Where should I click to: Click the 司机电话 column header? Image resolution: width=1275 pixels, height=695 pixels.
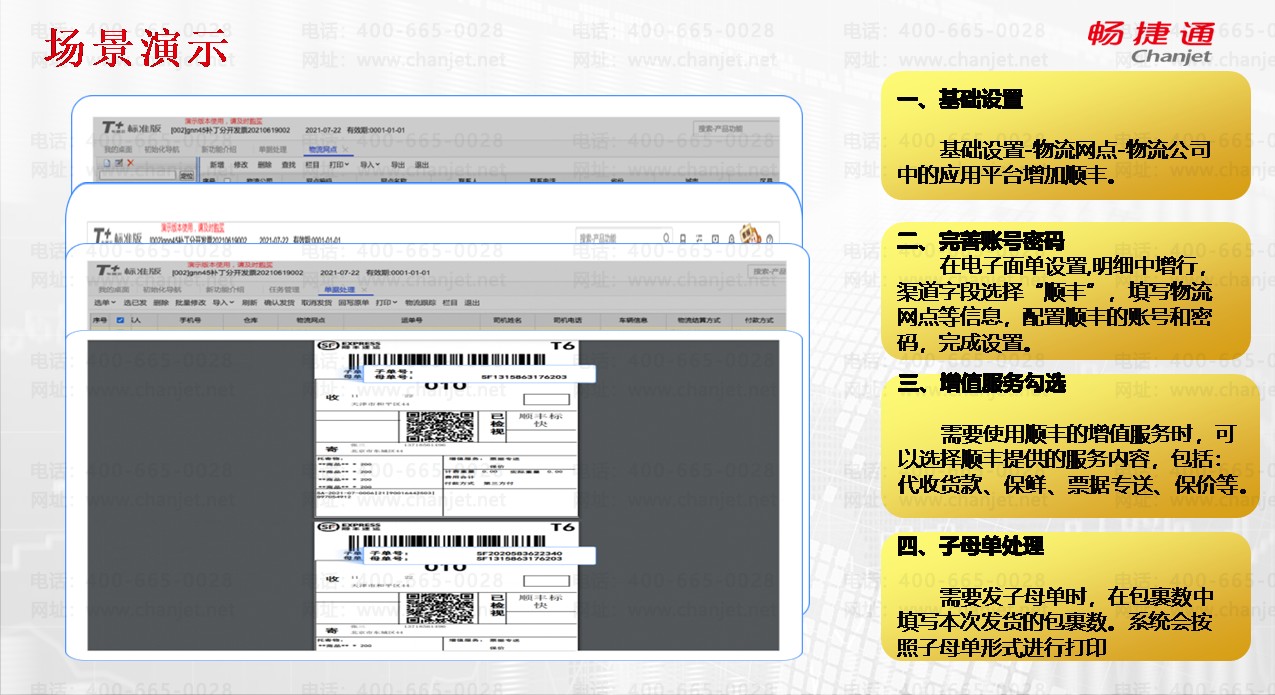coord(568,320)
